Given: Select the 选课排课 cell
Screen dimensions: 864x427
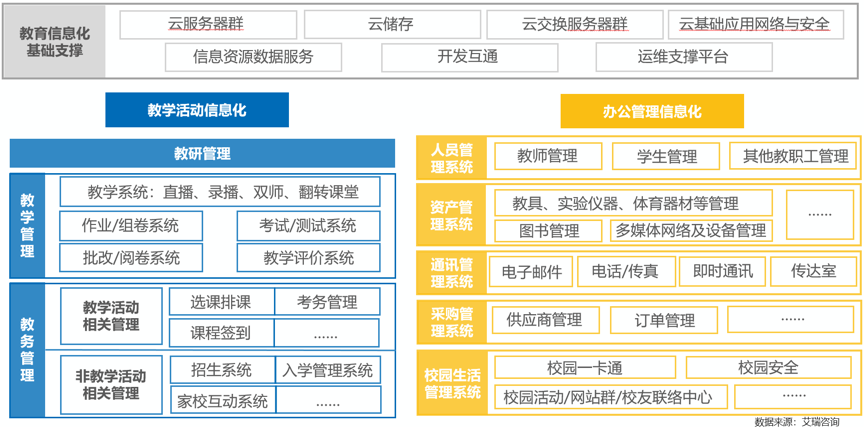Looking at the screenshot, I should pos(222,301).
